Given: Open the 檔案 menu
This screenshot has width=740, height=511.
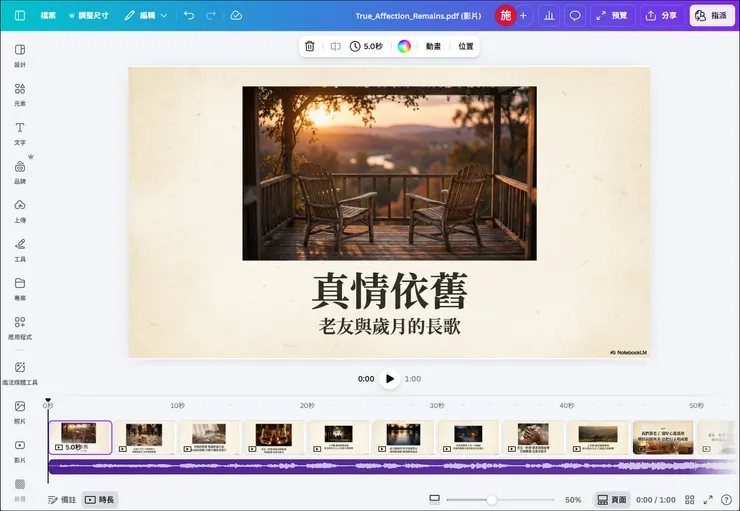Looking at the screenshot, I should pos(48,16).
